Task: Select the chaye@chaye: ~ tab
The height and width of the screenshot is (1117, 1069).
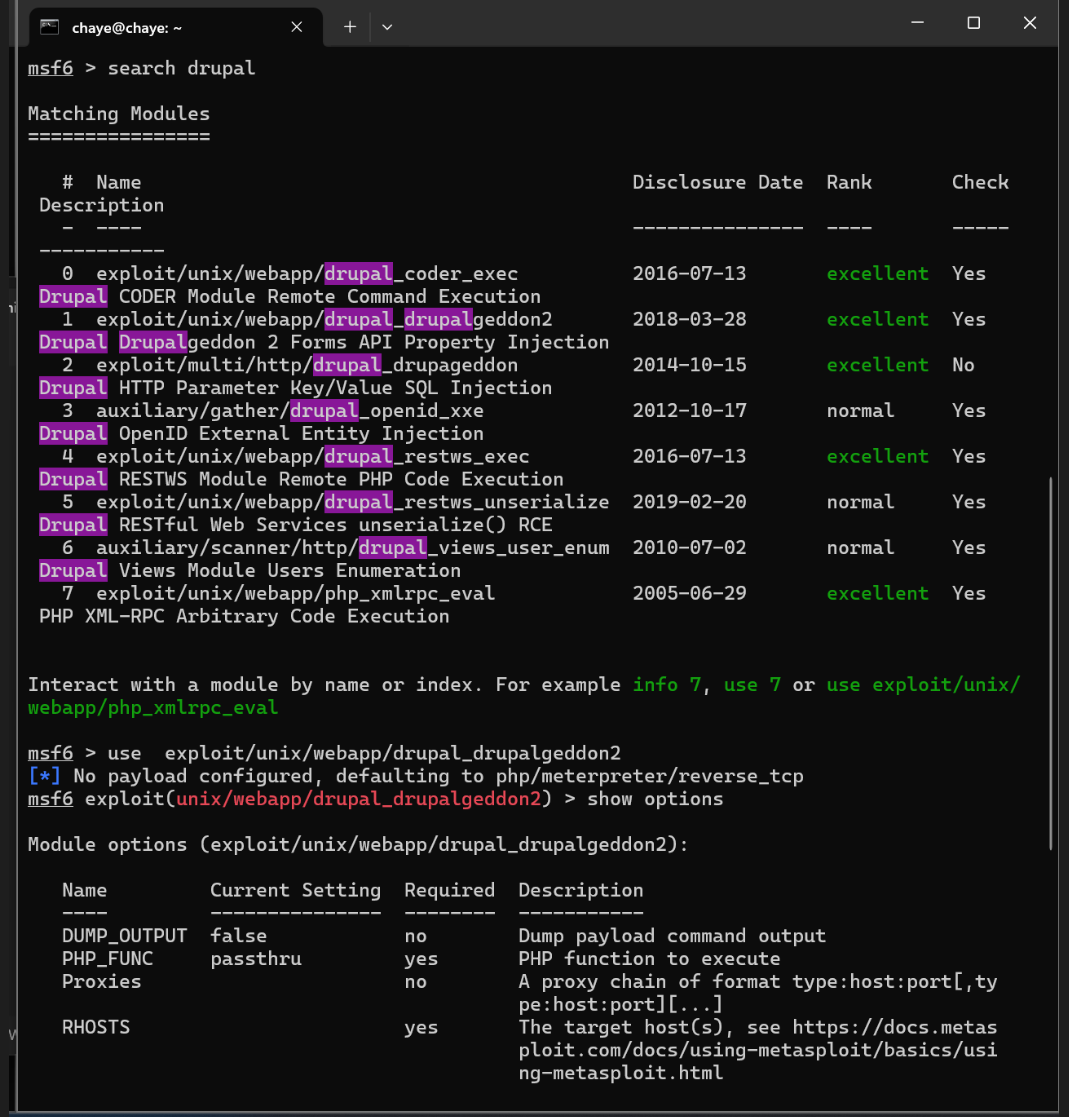Action: 175,27
